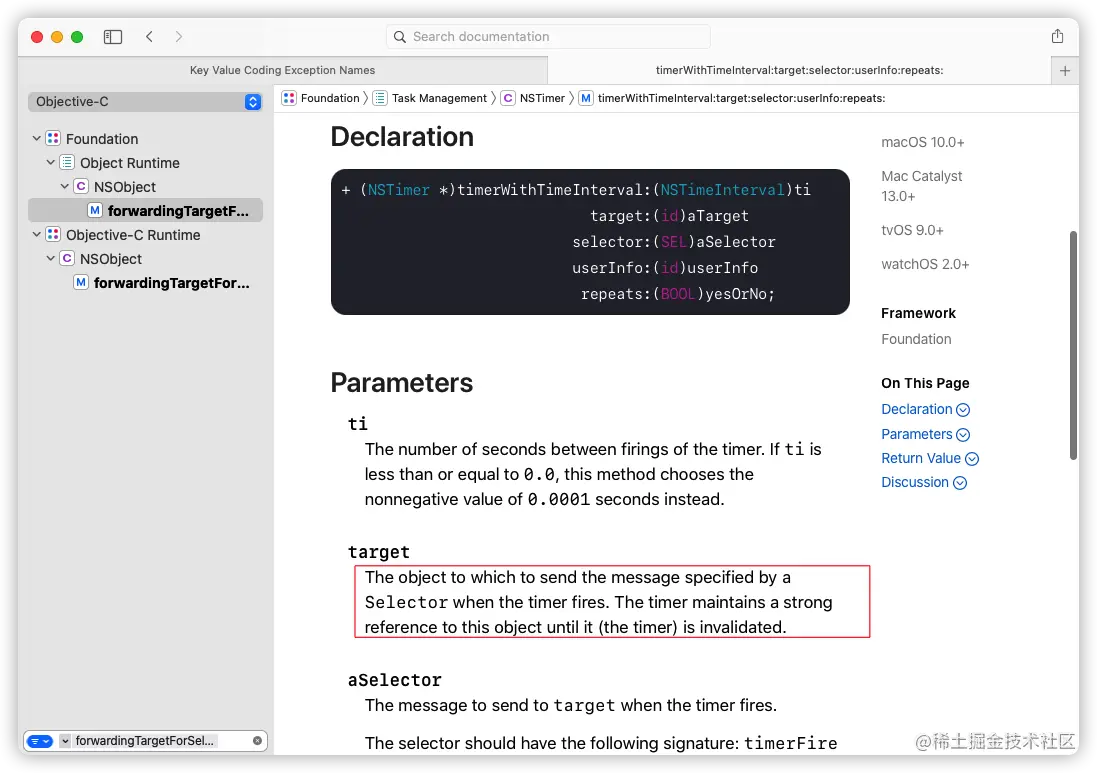Collapse the first NSObject node under Object Runtime
This screenshot has height=773, width=1097.
point(64,186)
